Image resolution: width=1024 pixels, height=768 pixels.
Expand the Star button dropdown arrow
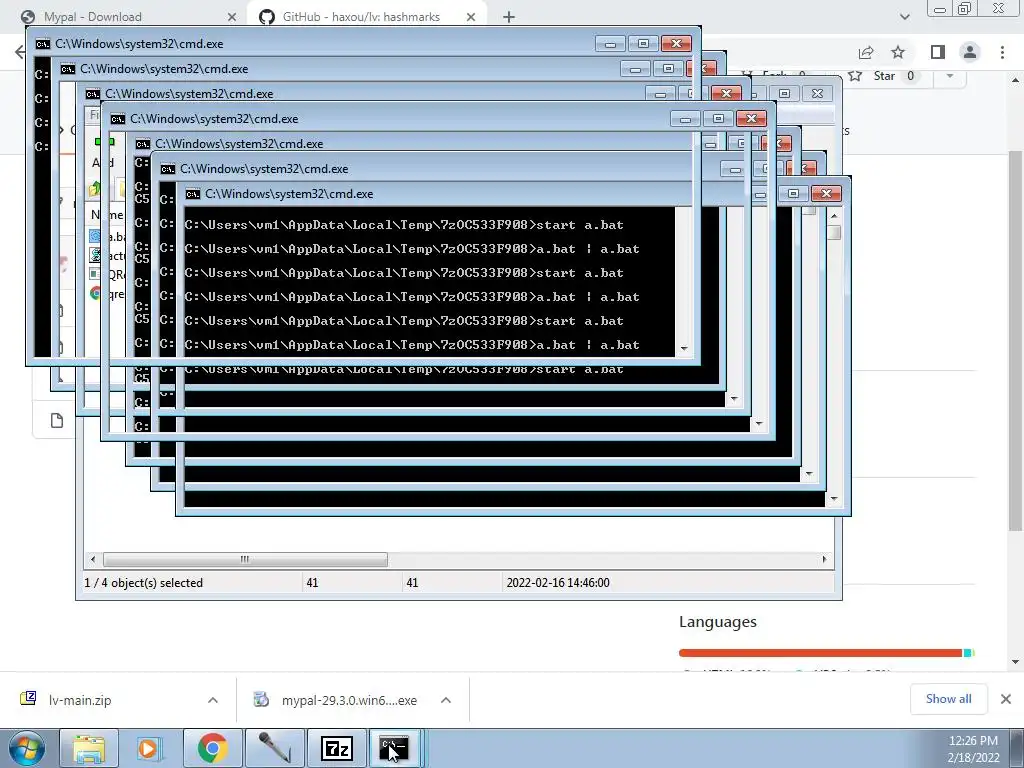pos(950,76)
